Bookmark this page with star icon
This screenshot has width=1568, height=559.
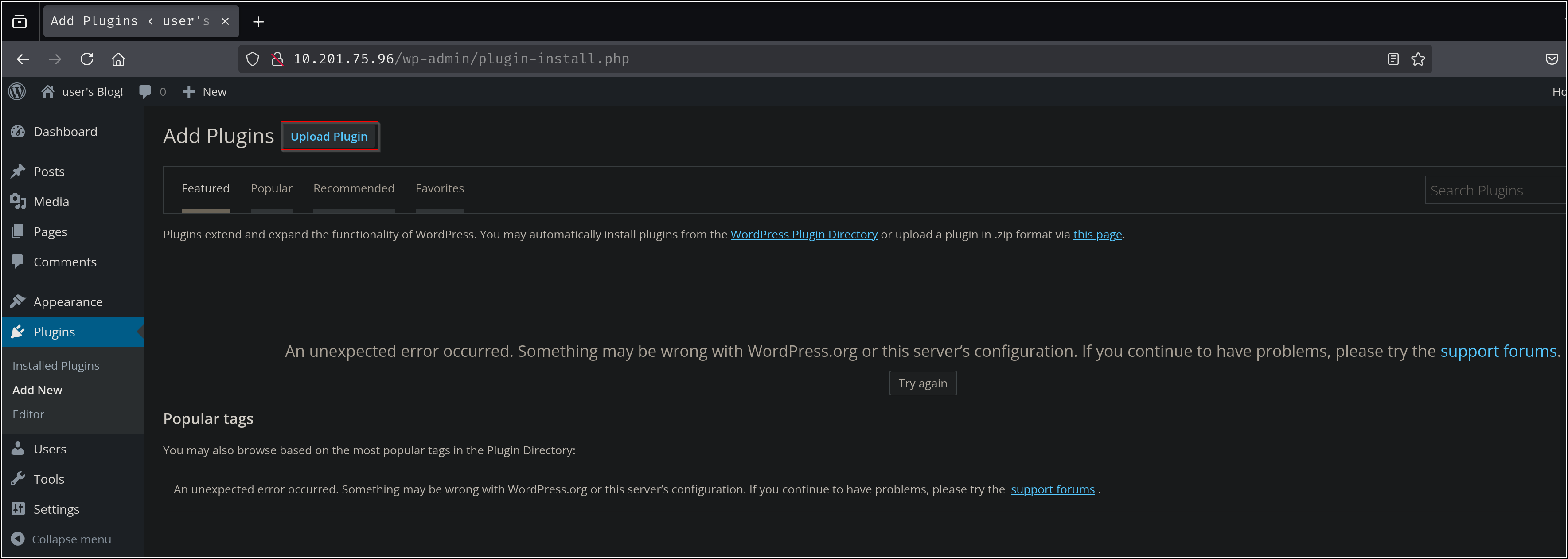[x=1418, y=59]
